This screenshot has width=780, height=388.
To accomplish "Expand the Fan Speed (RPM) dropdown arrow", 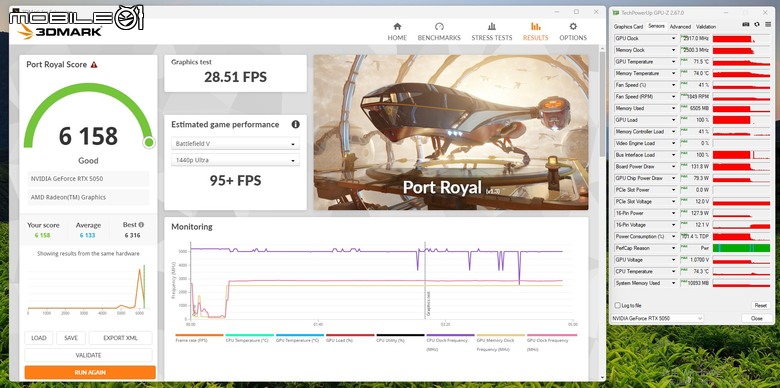I will point(674,97).
